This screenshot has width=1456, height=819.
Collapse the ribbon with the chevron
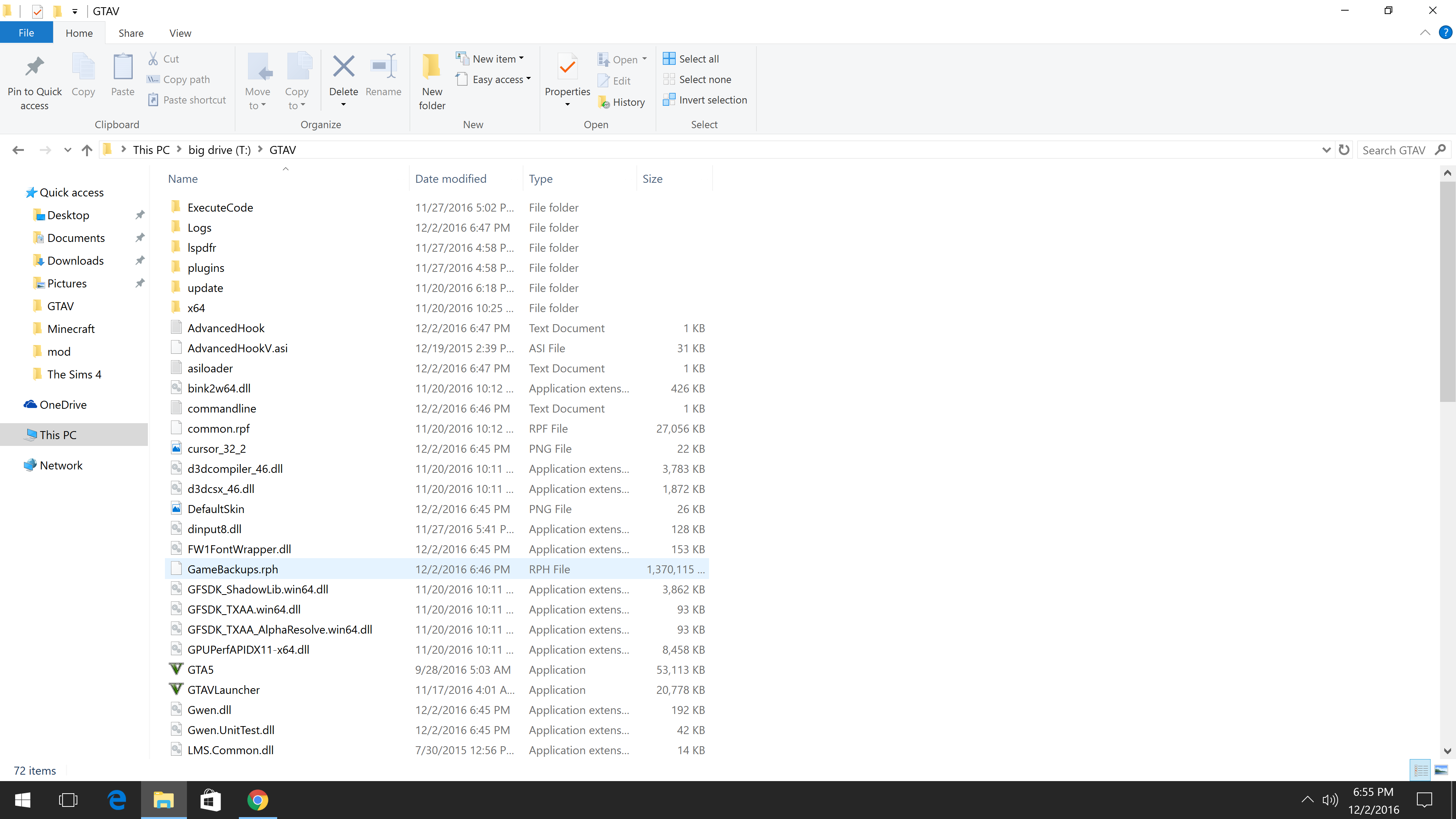click(x=1425, y=33)
